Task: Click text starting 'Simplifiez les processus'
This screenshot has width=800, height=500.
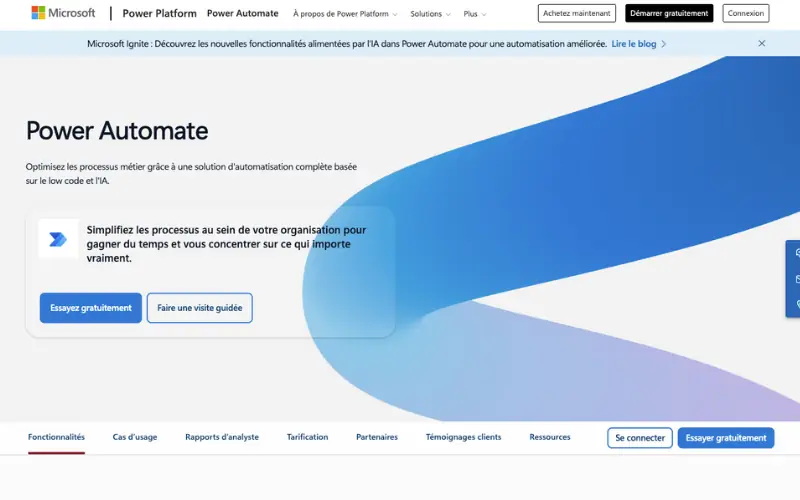Action: 226,244
